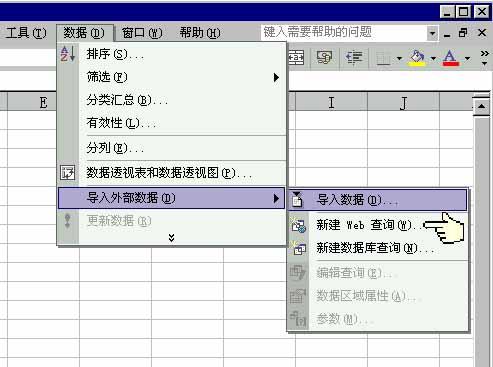The image size is (493, 367).
Task: Click the new Web query icon
Action: [x=298, y=225]
